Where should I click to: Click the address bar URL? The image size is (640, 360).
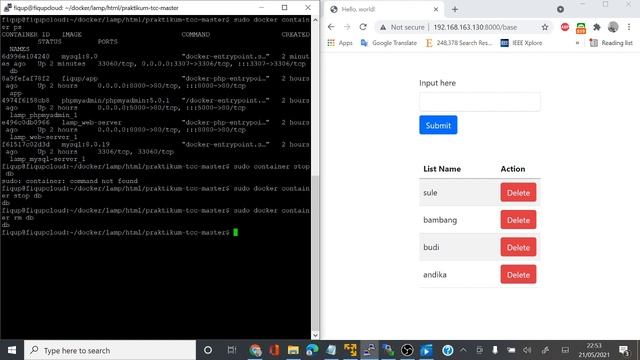point(475,27)
